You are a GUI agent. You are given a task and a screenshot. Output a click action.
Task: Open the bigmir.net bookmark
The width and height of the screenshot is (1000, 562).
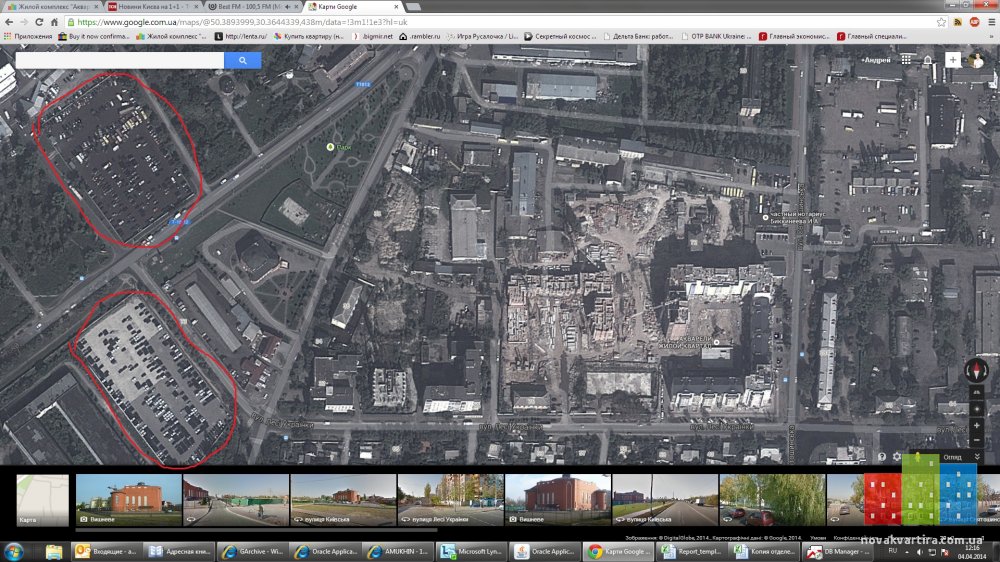[x=373, y=36]
